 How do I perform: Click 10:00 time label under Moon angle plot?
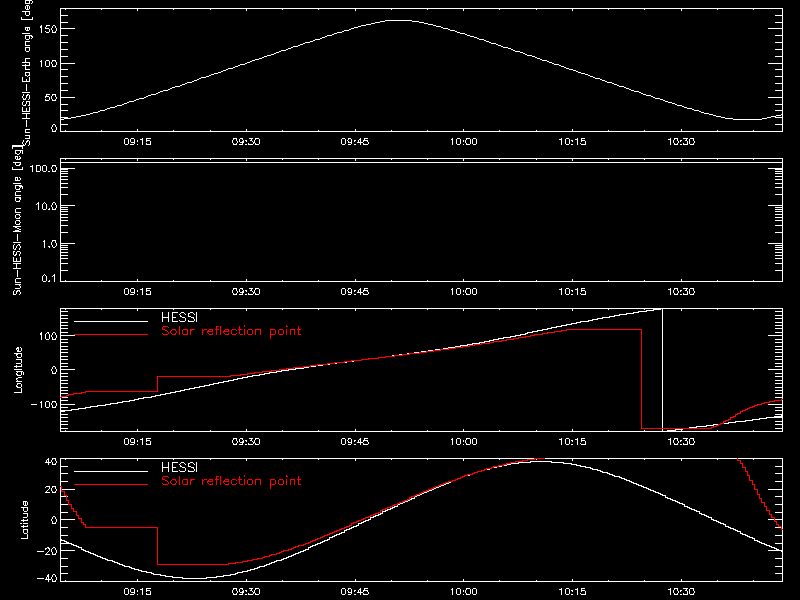point(463,292)
